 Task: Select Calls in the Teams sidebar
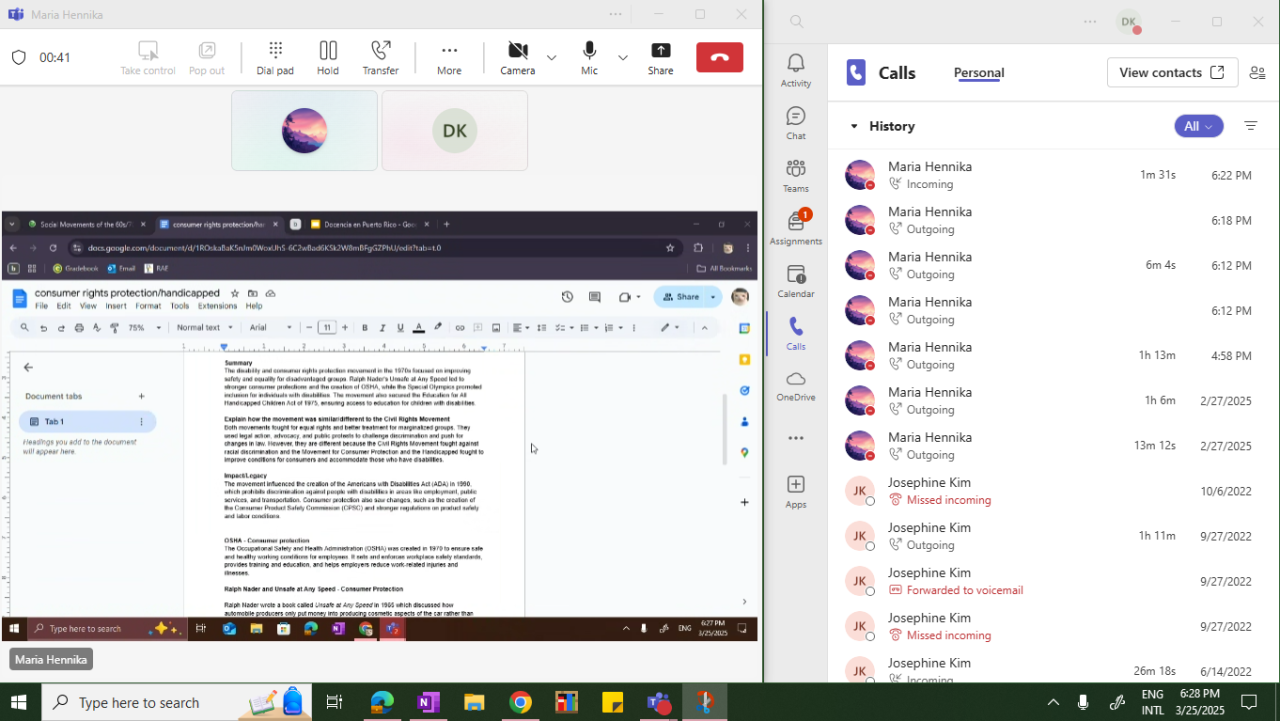click(x=796, y=333)
